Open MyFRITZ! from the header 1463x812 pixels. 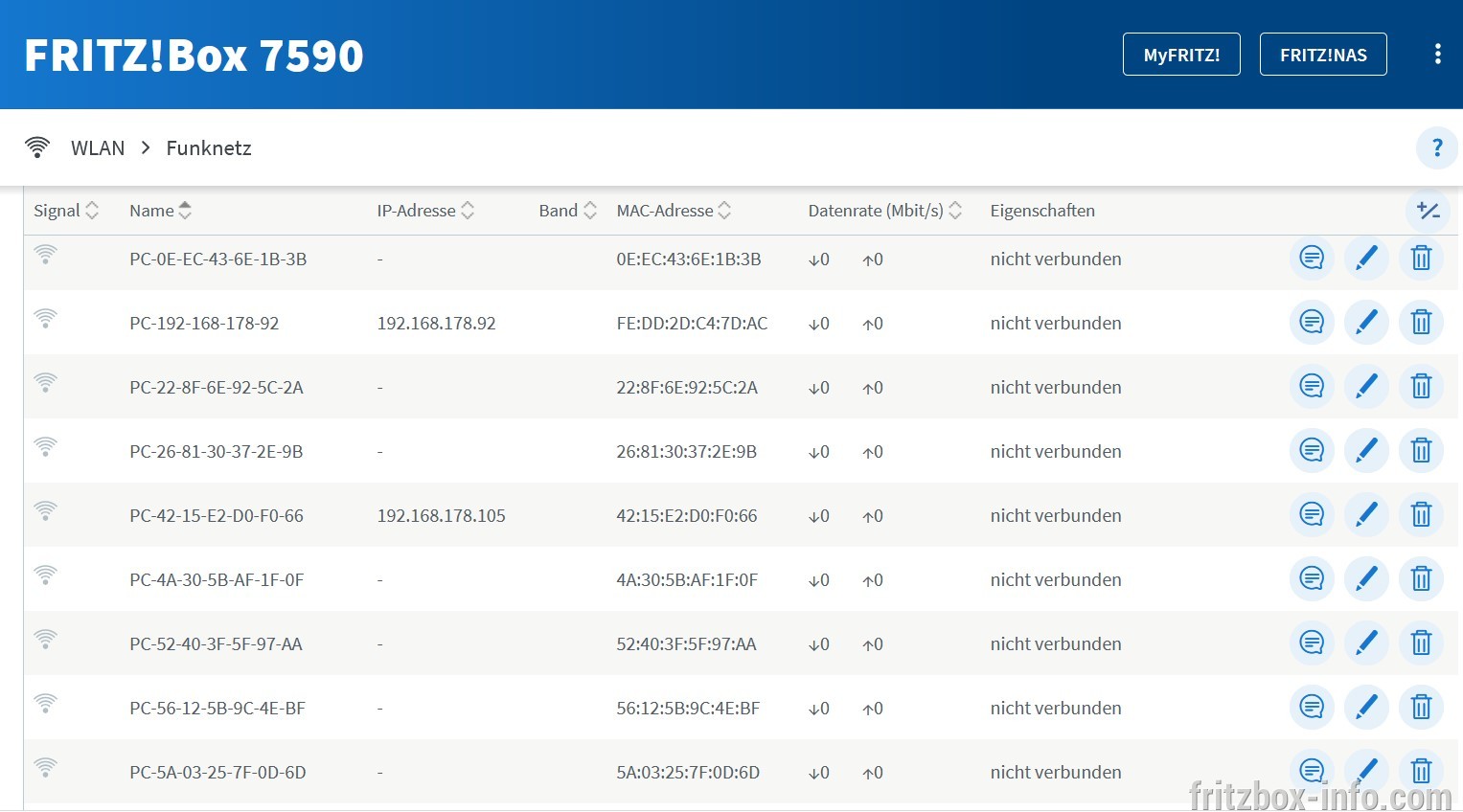pos(1181,55)
